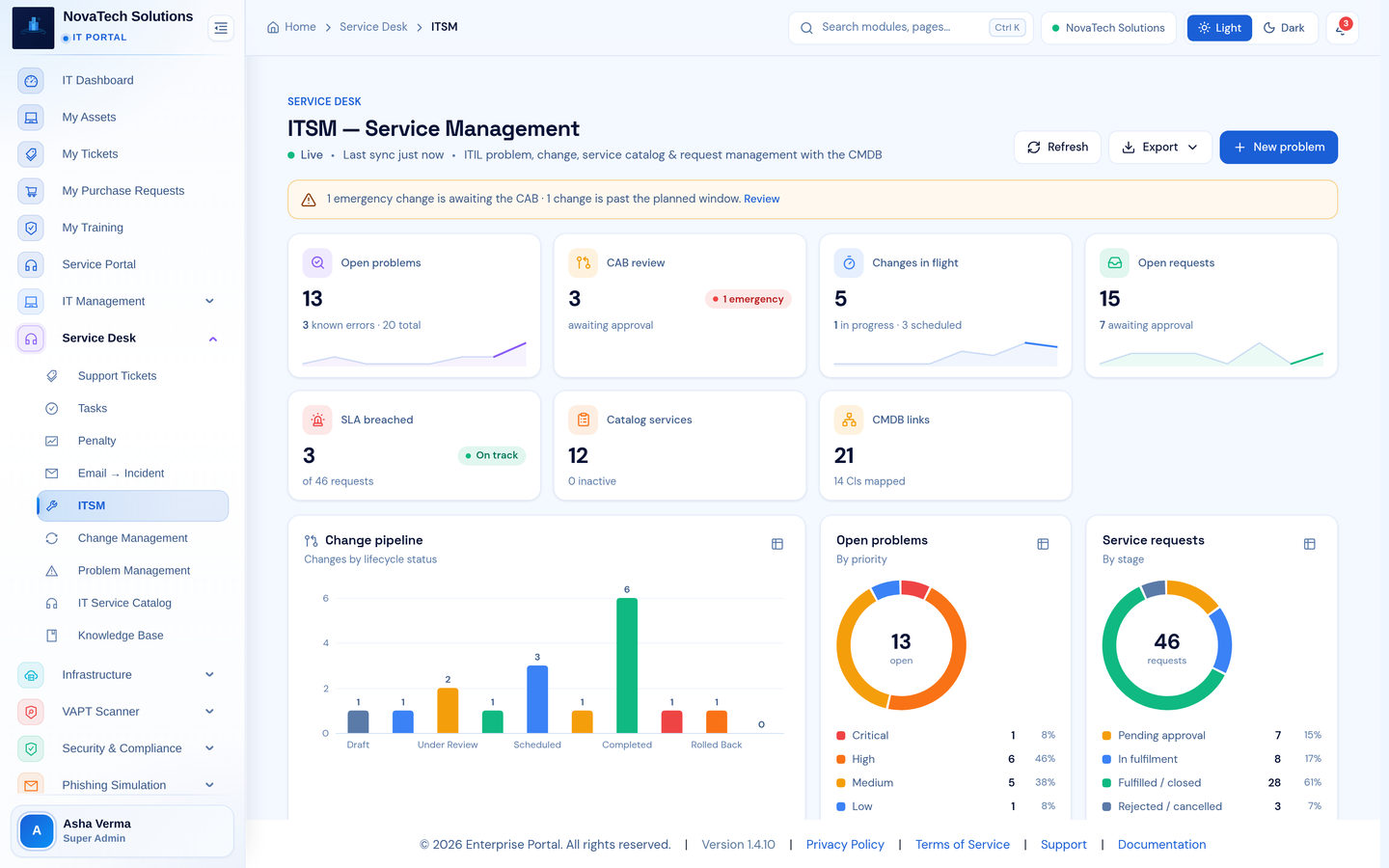
Task: Open Problem Management in the sidebar
Action: tap(133, 571)
